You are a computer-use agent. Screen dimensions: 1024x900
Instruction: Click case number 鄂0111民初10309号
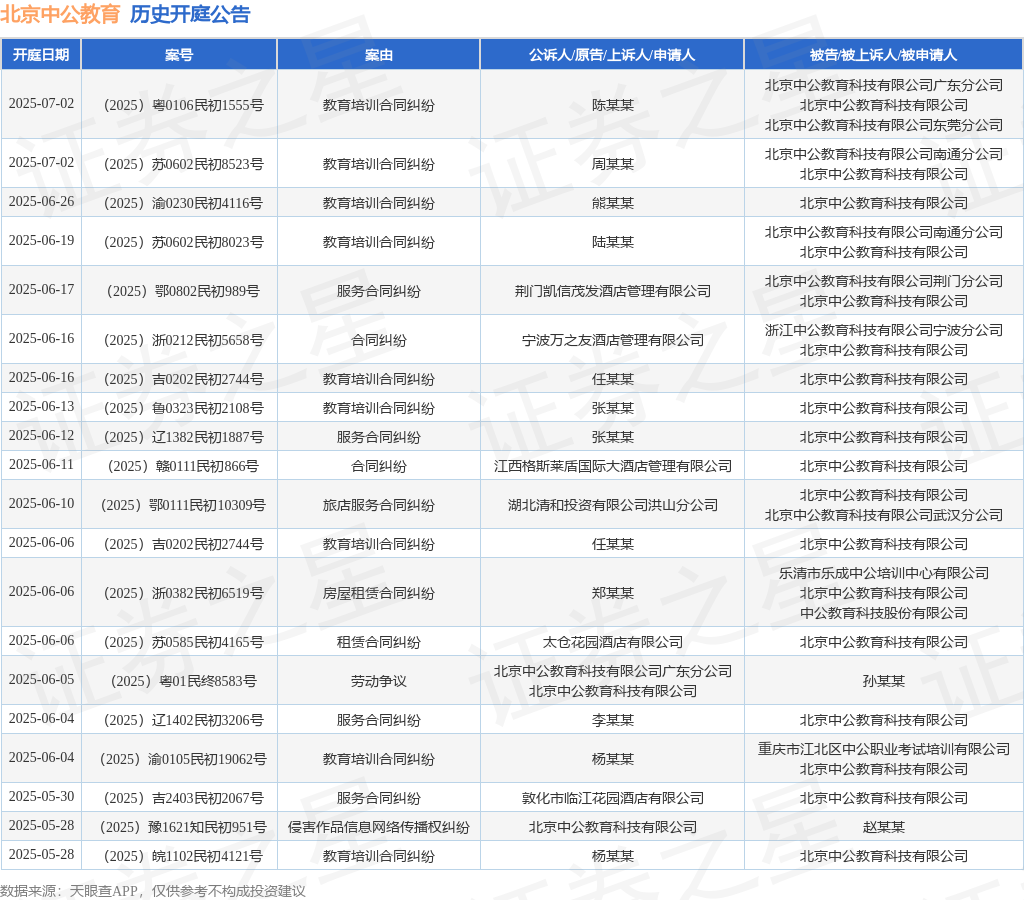tap(184, 506)
